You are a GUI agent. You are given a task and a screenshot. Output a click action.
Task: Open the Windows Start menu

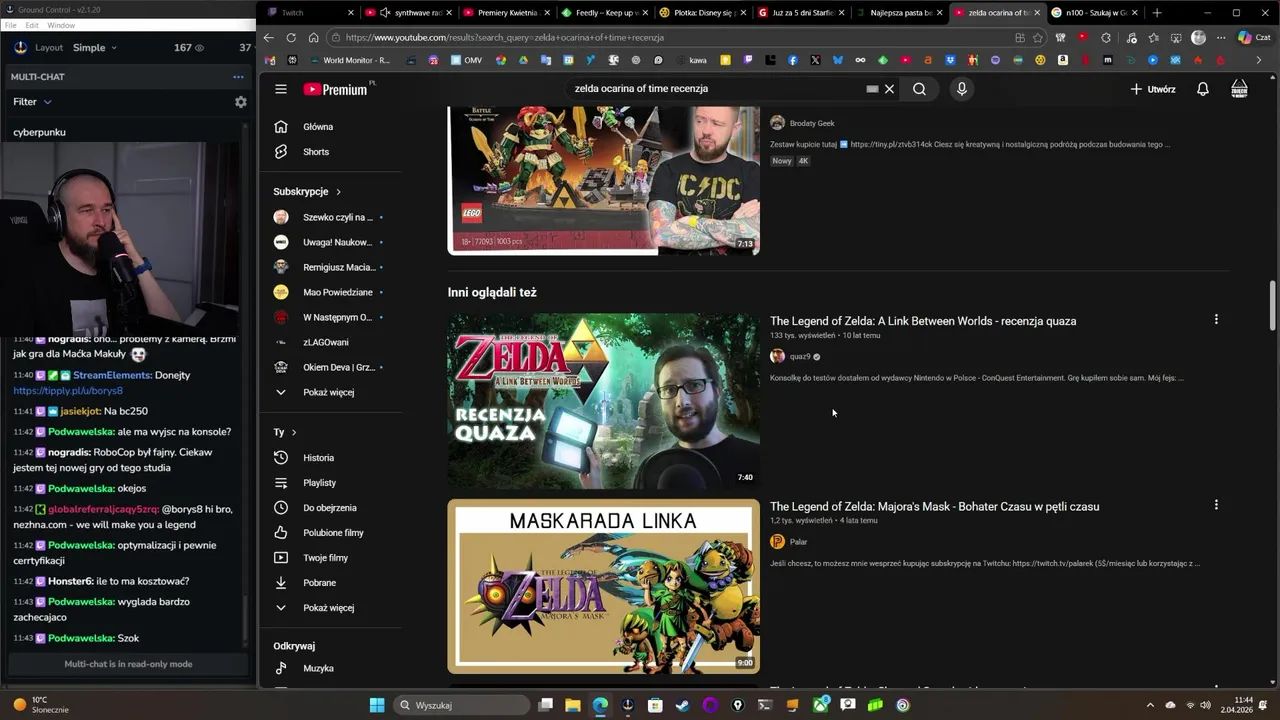pos(376,705)
